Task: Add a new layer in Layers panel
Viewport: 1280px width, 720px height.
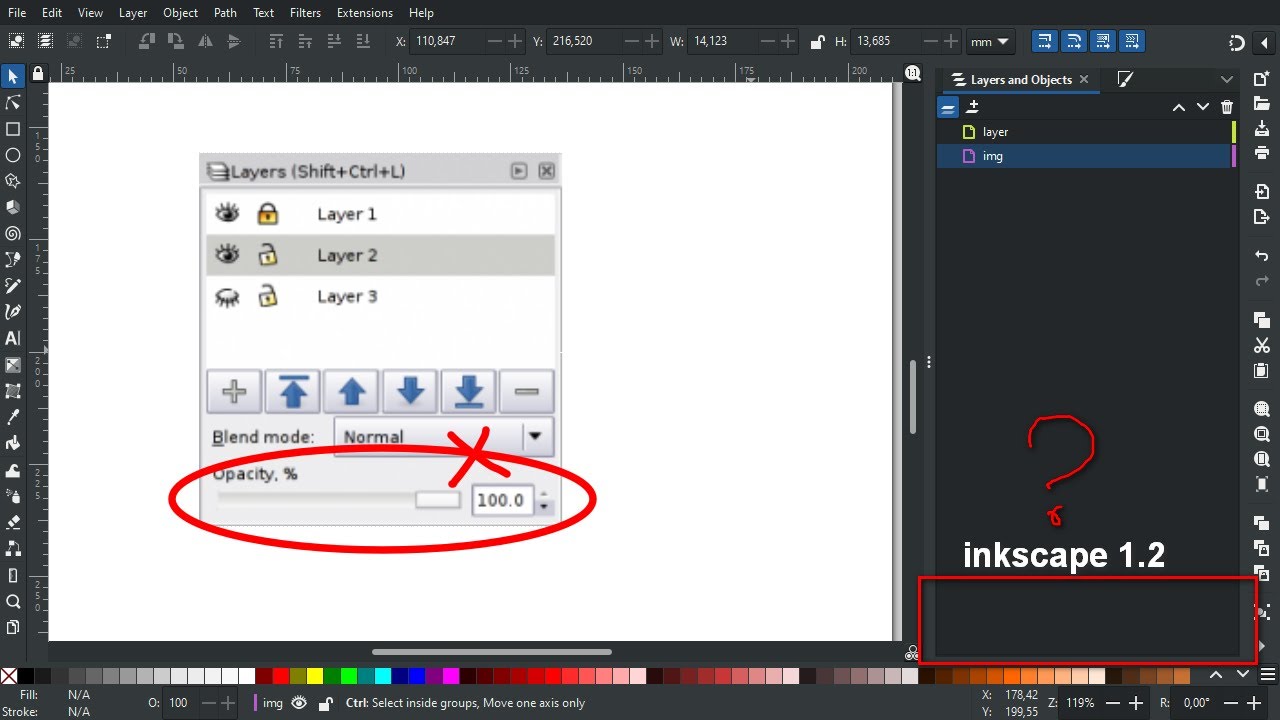Action: [973, 107]
